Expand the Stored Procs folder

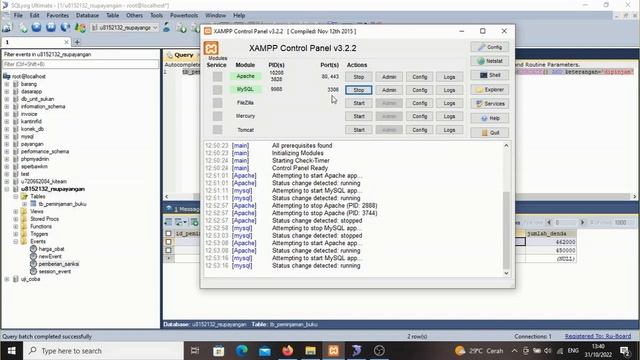coord(16,219)
